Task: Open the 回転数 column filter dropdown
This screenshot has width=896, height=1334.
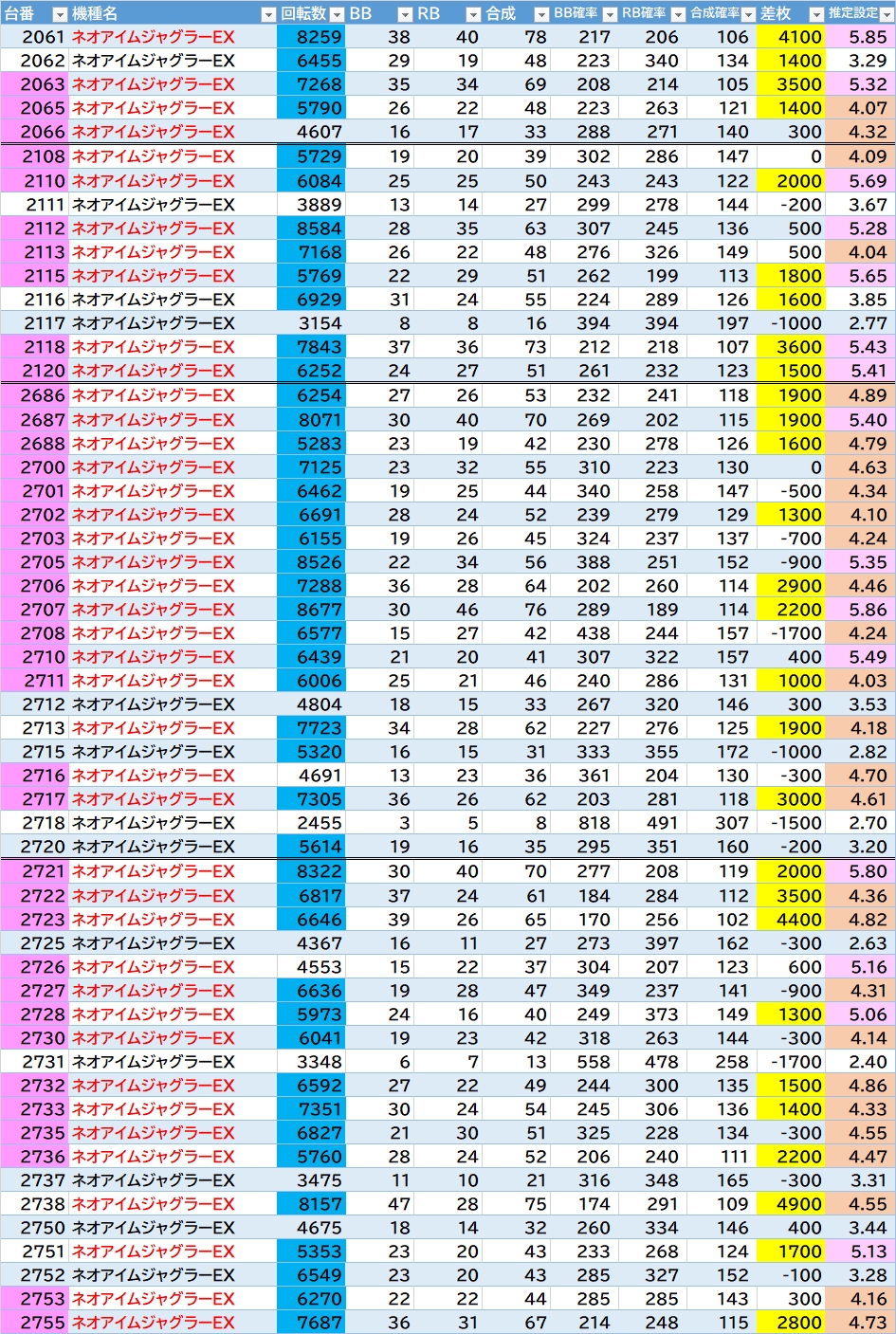Action: [x=337, y=14]
